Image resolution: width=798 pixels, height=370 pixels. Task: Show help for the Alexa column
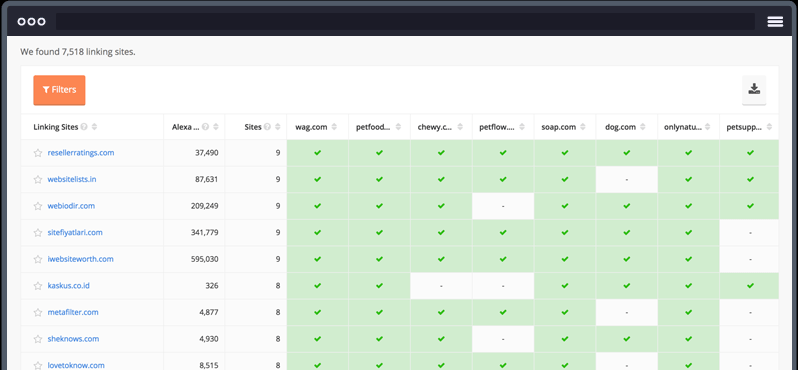(x=205, y=127)
